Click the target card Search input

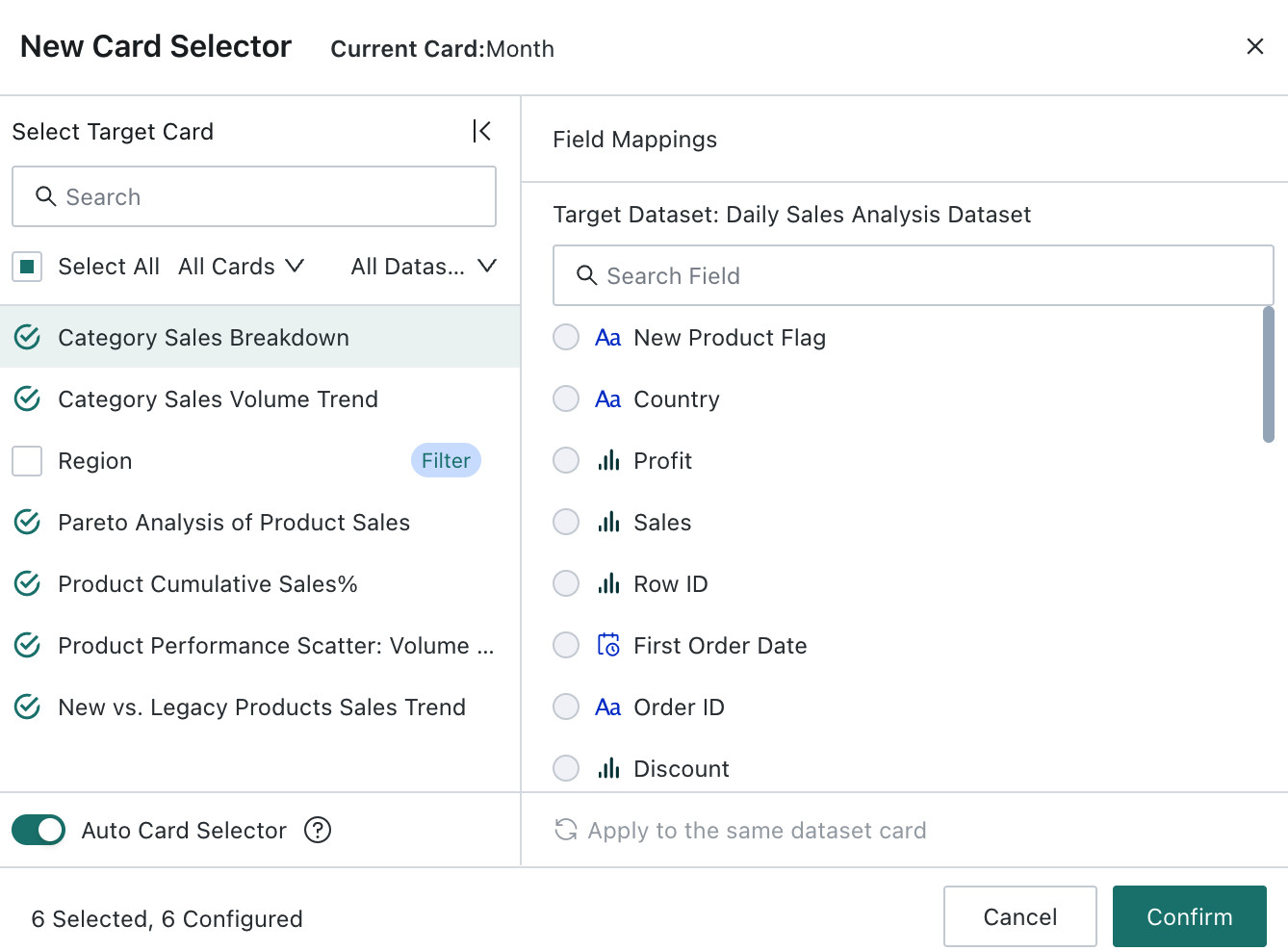click(254, 196)
